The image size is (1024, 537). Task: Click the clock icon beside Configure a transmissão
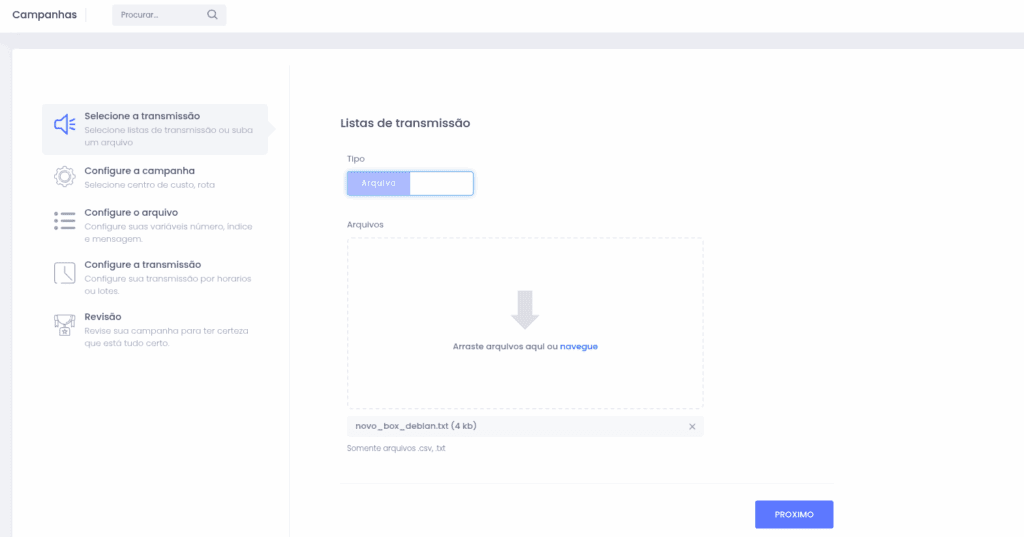click(65, 273)
